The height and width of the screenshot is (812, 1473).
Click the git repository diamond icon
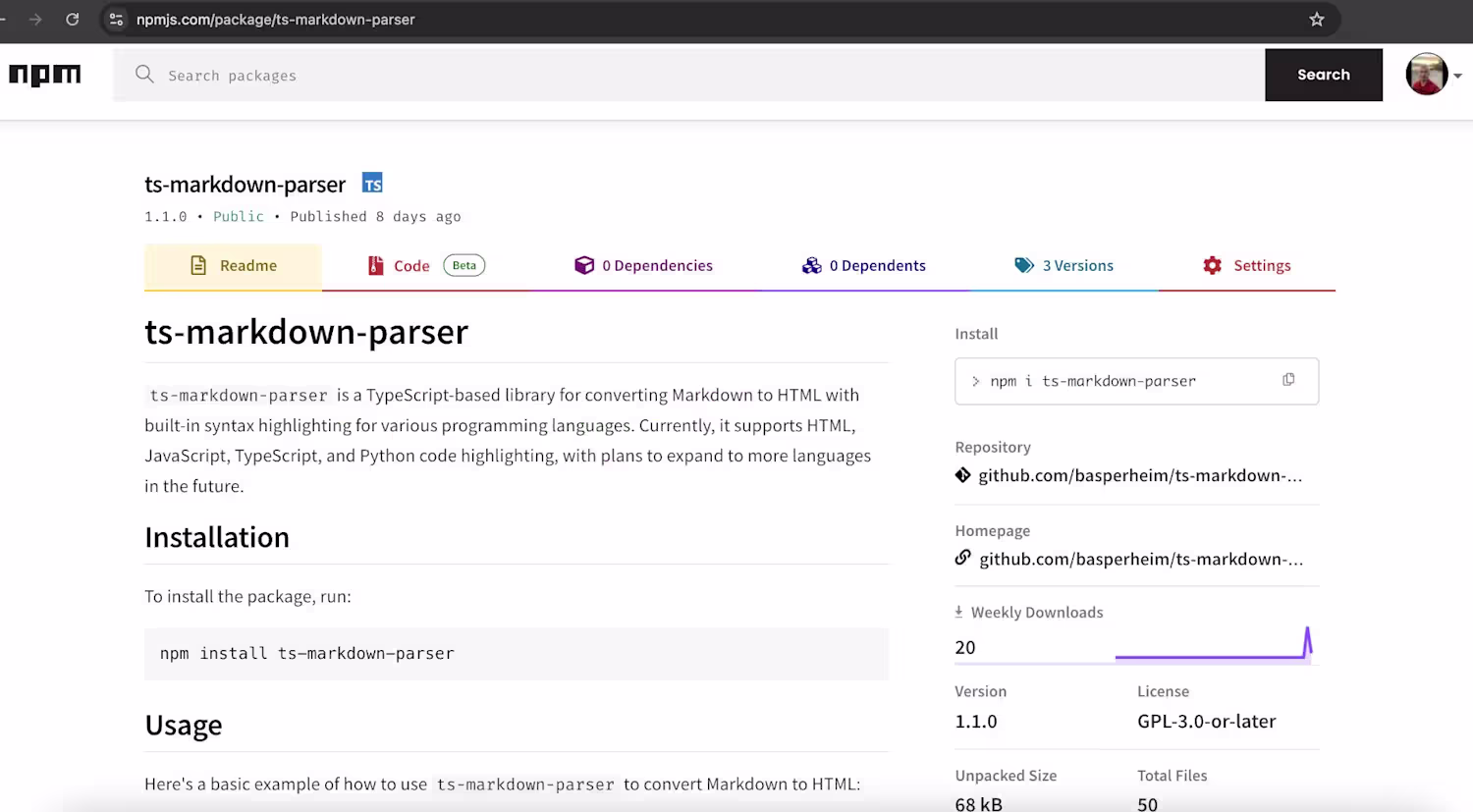tap(962, 475)
